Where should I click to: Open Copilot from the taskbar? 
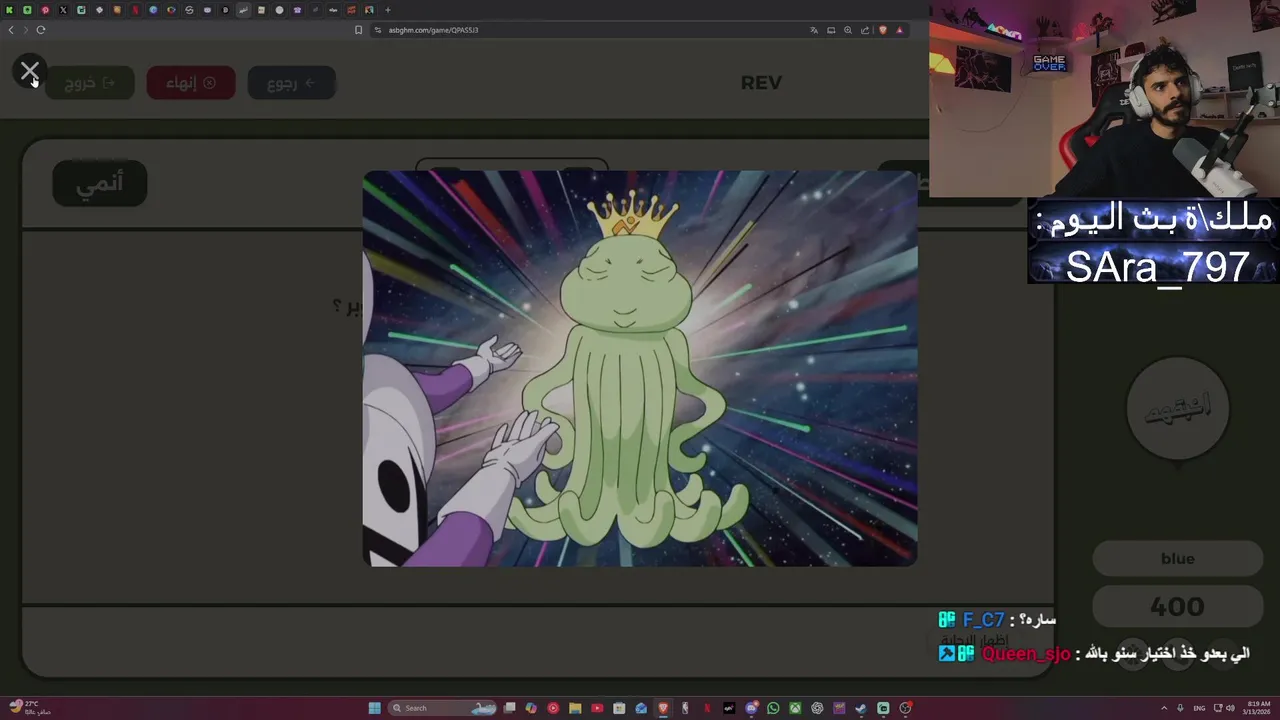coord(531,708)
